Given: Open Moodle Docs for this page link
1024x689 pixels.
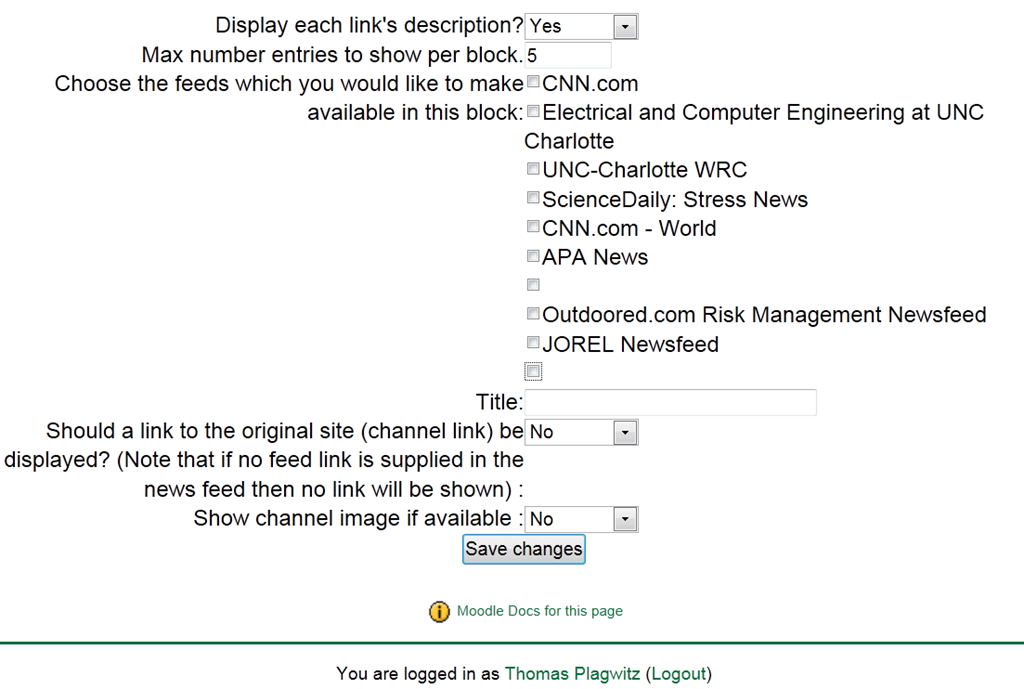Looking at the screenshot, I should [x=539, y=611].
